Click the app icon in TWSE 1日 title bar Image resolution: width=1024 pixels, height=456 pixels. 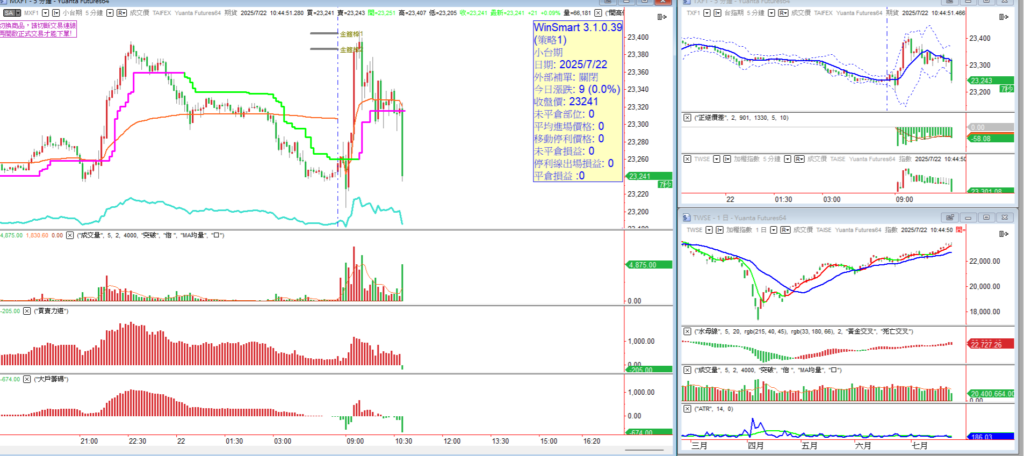[686, 218]
